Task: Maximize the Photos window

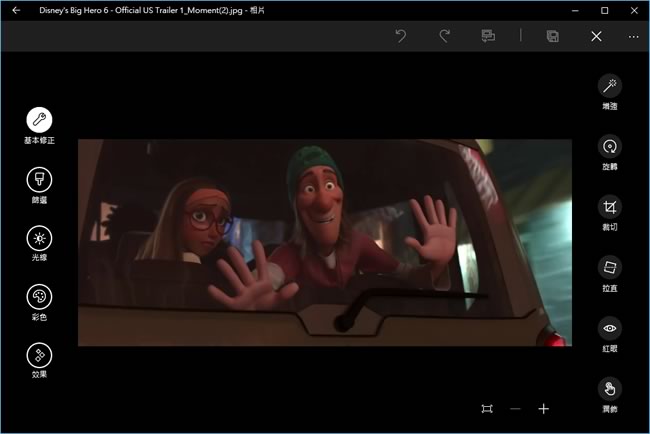Action: [604, 10]
